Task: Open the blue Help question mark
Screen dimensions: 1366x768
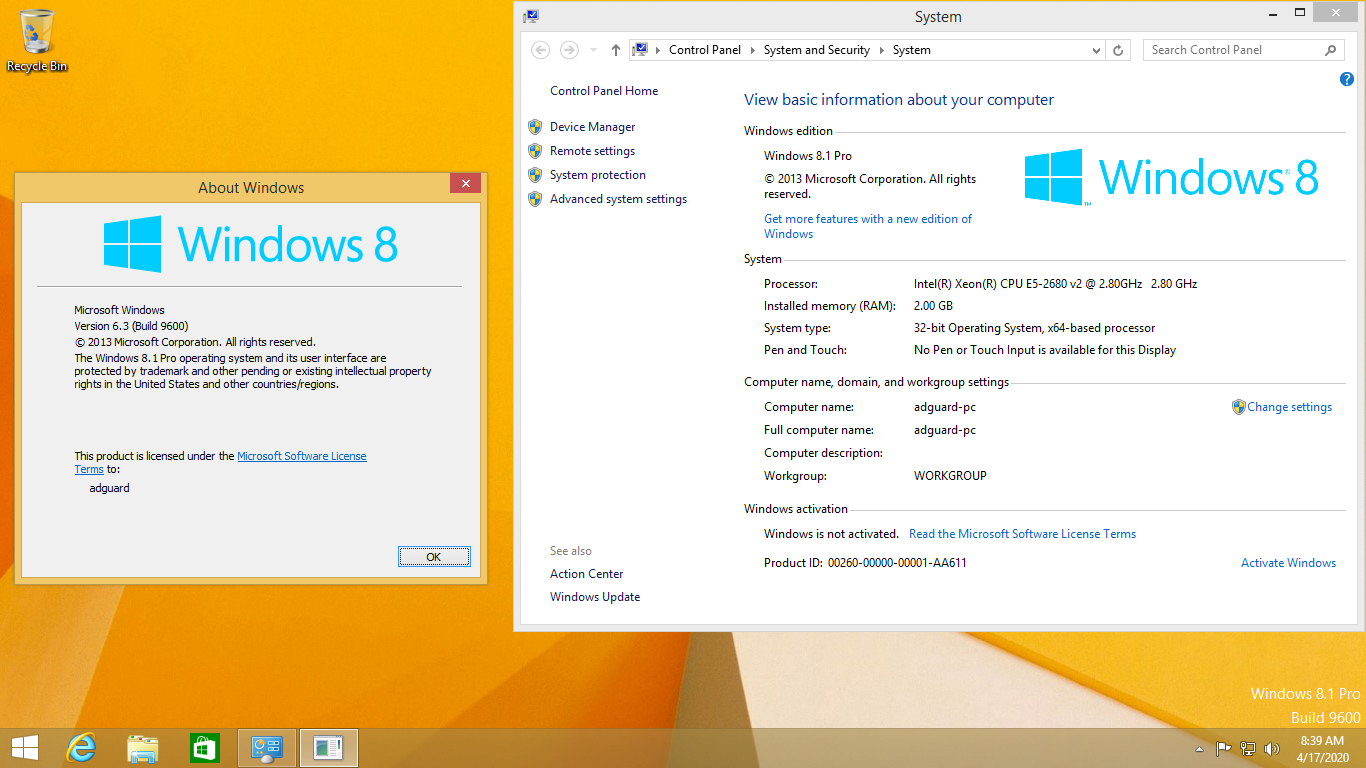Action: click(x=1346, y=79)
